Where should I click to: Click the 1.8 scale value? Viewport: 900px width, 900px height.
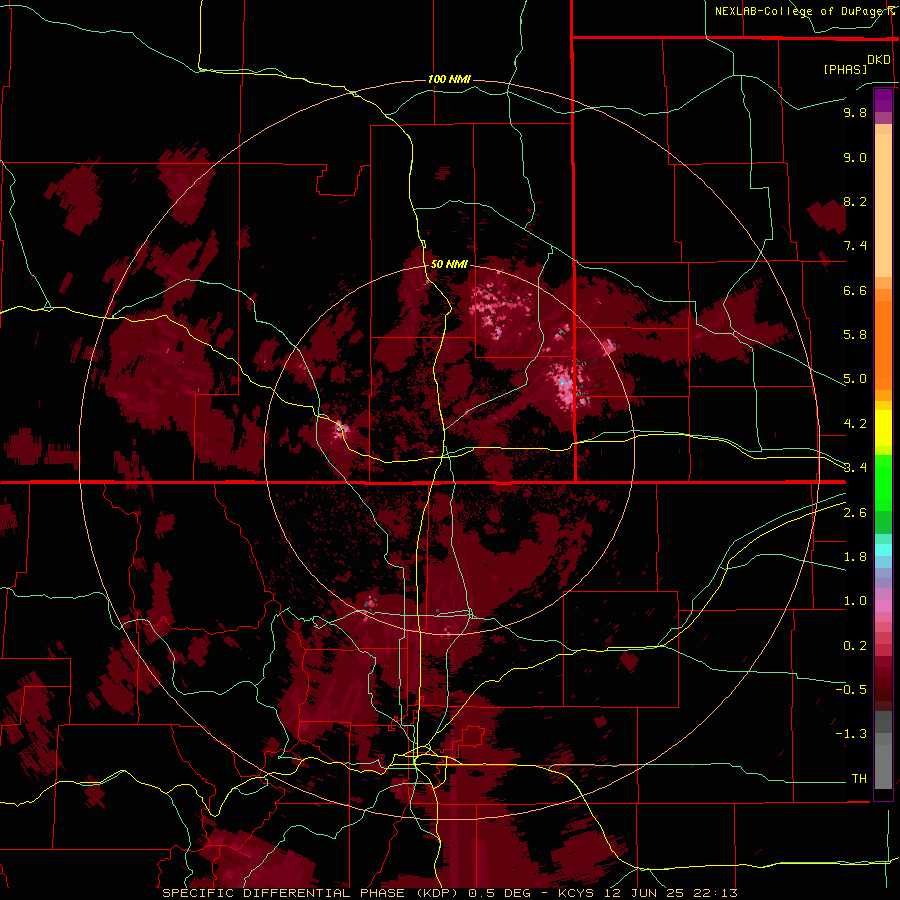tap(855, 557)
